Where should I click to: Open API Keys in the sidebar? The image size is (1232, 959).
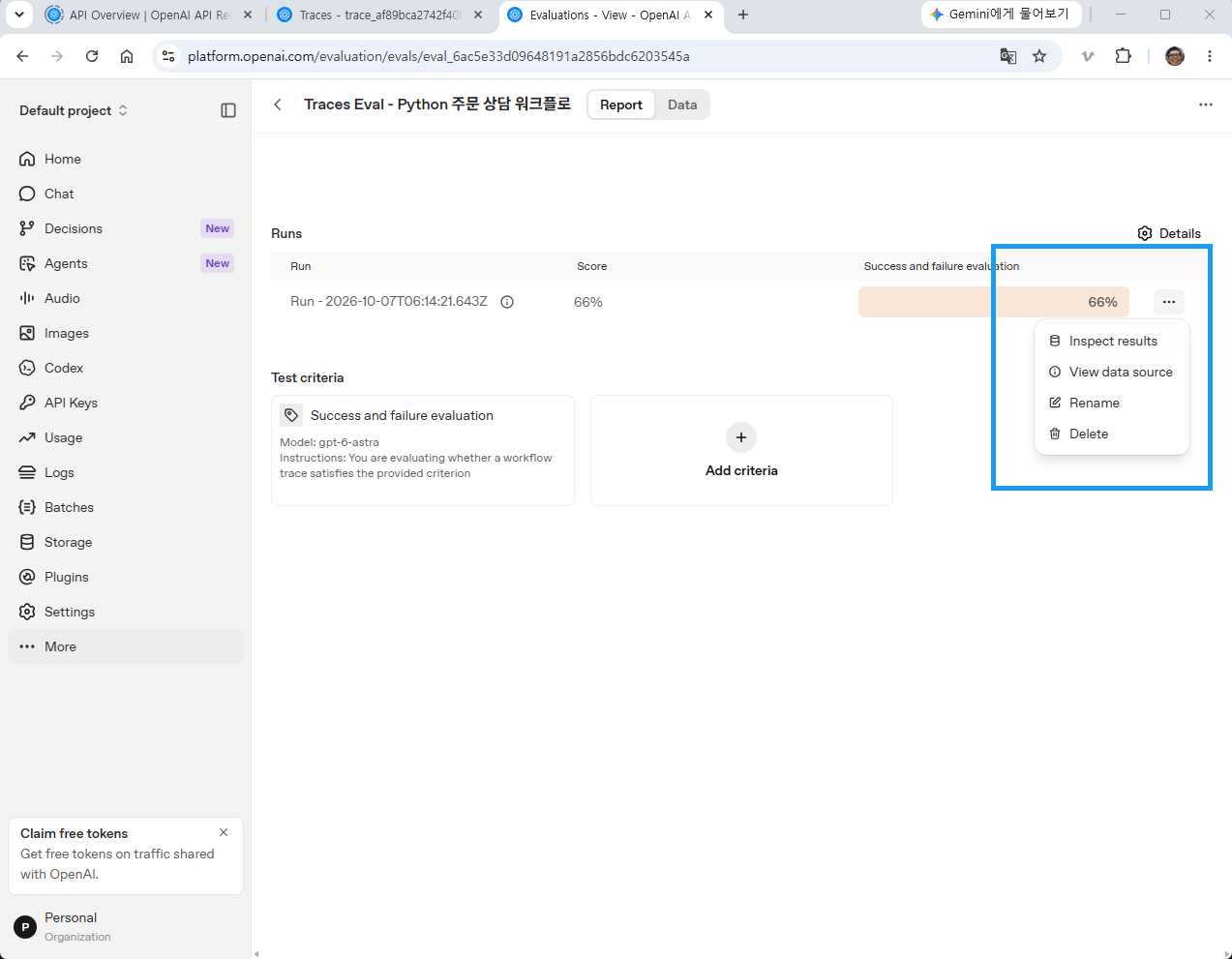pyautogui.click(x=126, y=403)
